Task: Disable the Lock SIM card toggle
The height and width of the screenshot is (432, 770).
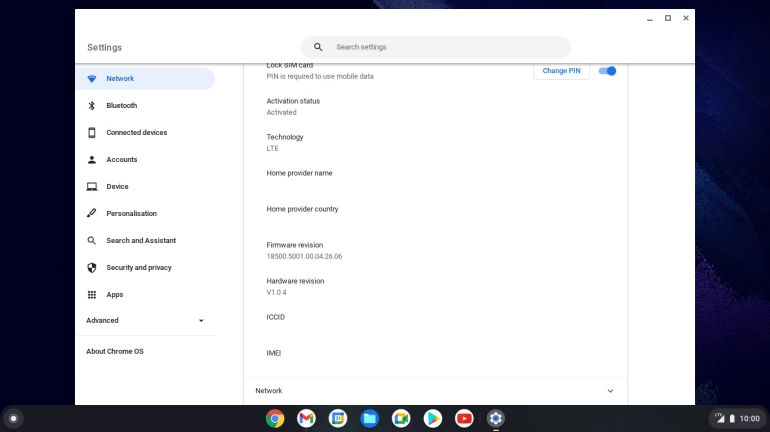Action: pos(607,71)
